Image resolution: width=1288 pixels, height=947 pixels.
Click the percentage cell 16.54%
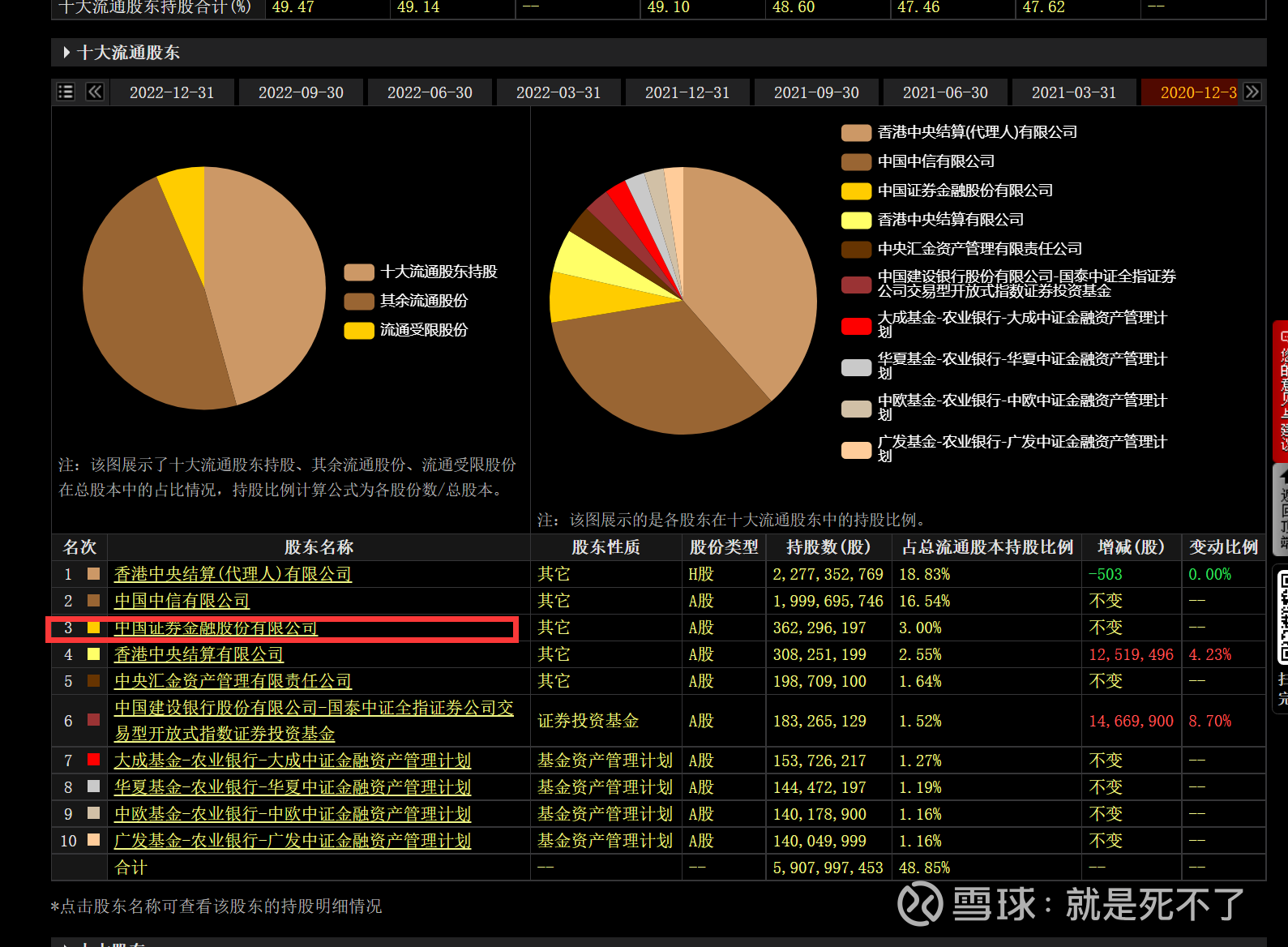click(x=924, y=601)
